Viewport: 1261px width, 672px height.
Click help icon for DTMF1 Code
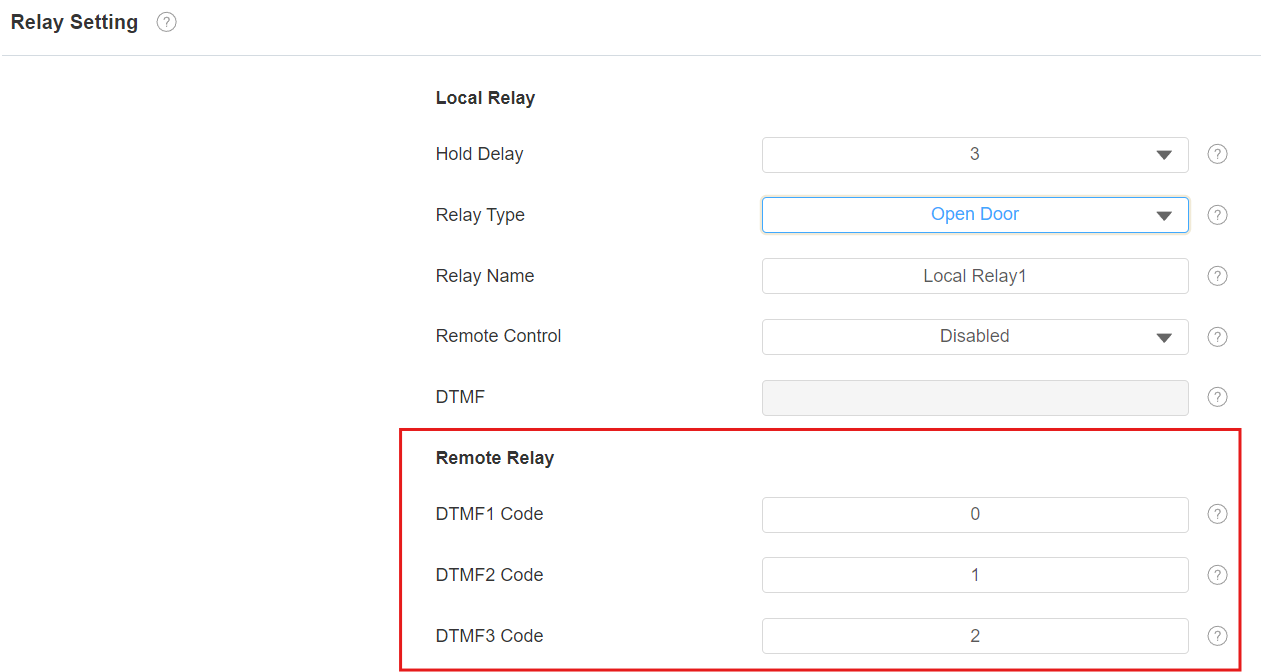(1217, 514)
